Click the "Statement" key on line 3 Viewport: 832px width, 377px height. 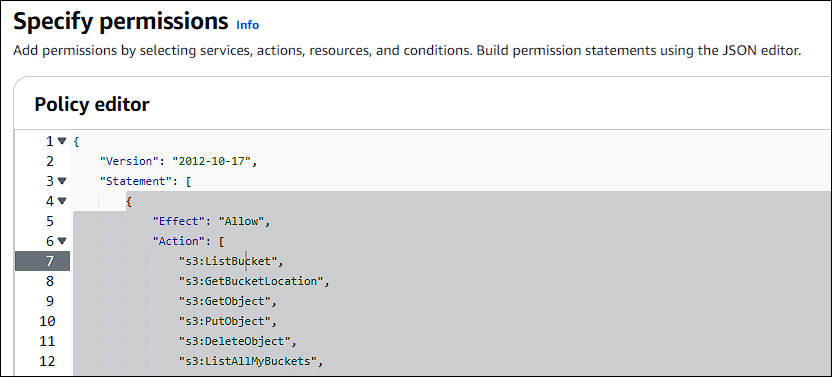point(133,181)
